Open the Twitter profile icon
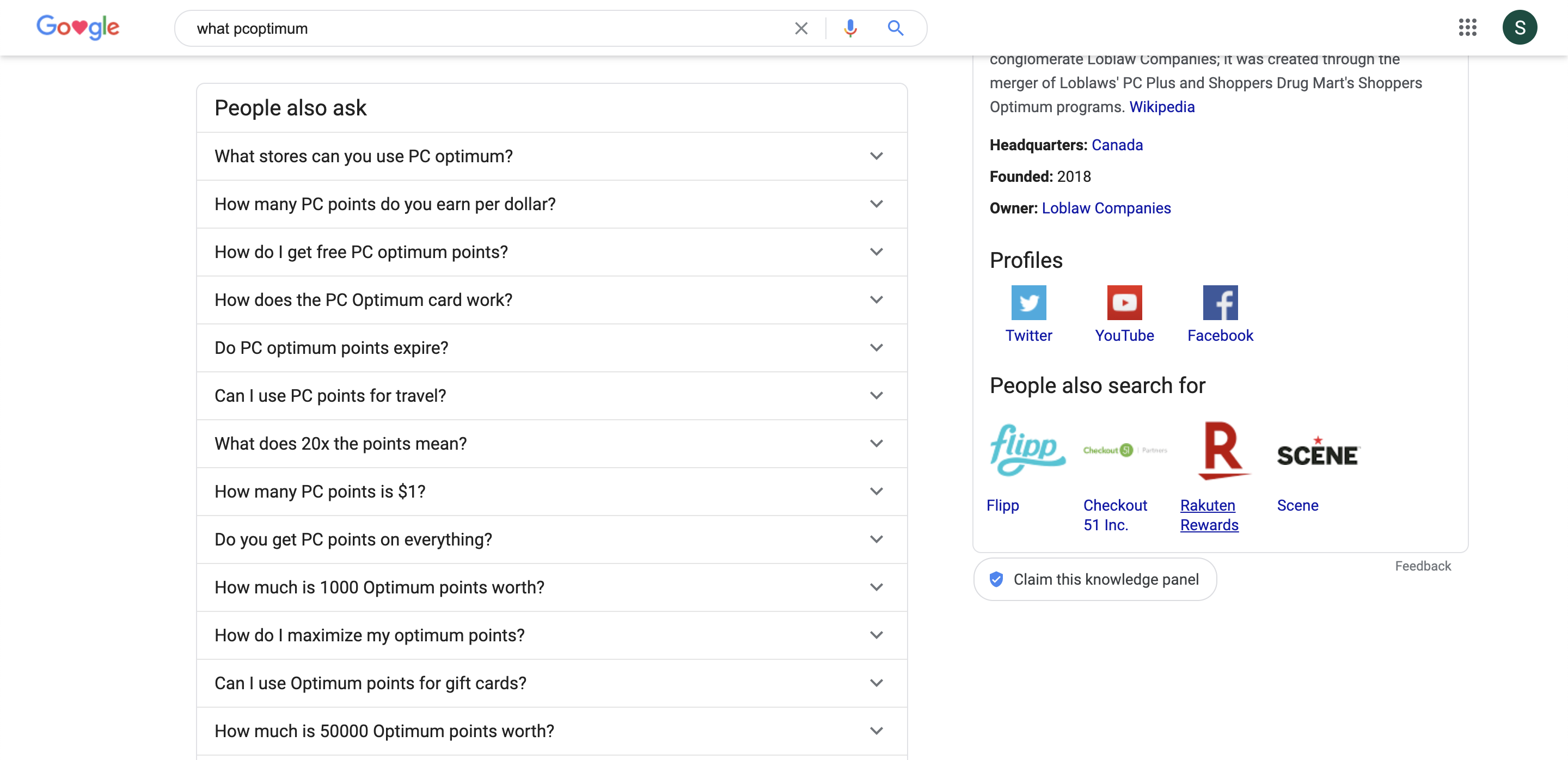 [1028, 302]
